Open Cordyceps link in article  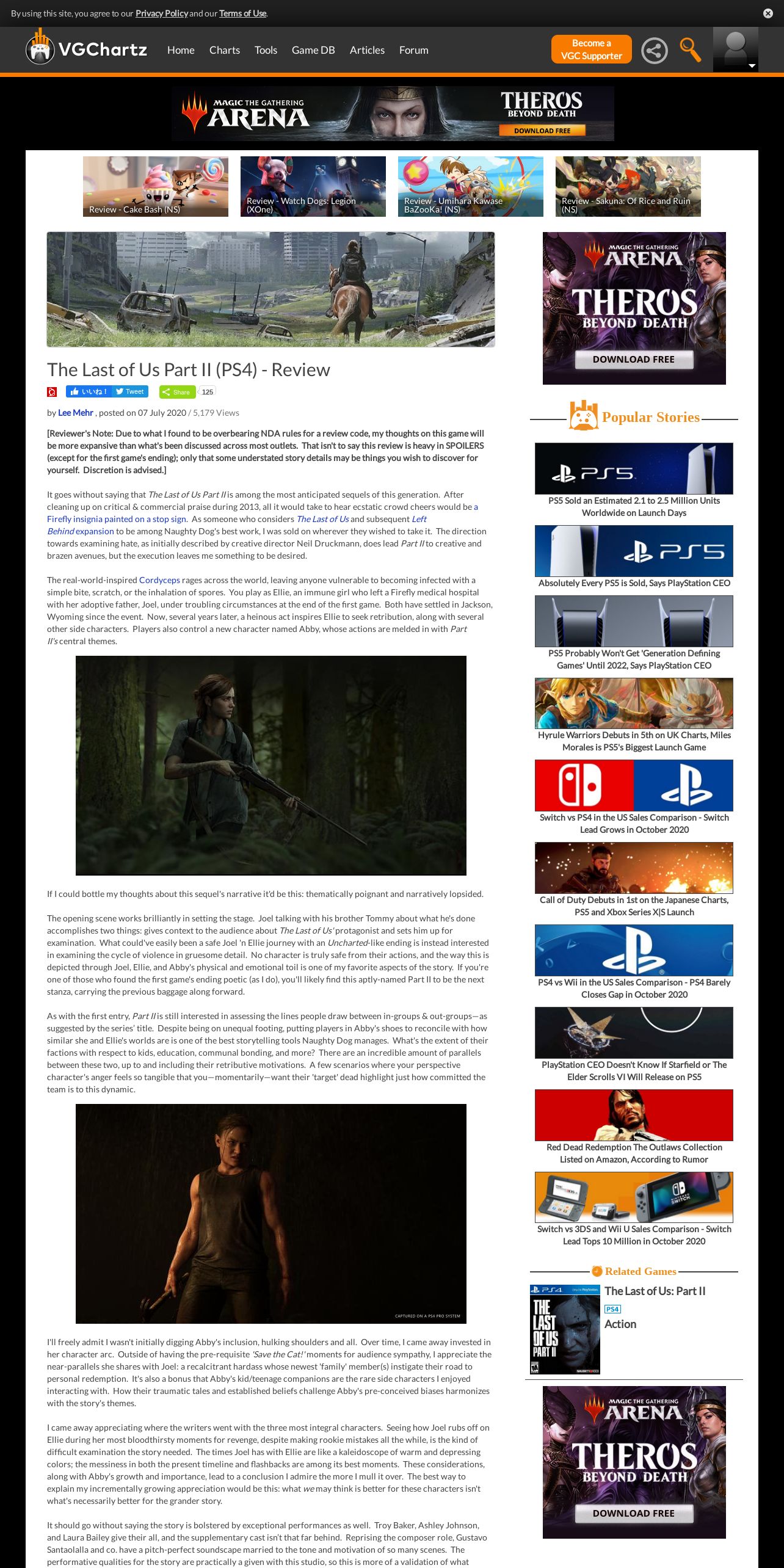pyautogui.click(x=159, y=580)
